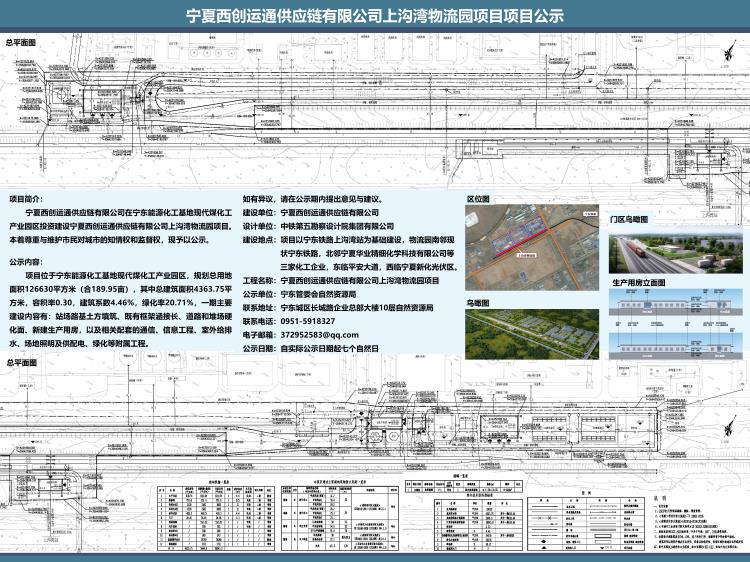Click the 公示单位 宁东管委会自然资源局 line
The height and width of the screenshot is (562, 750).
(299, 294)
